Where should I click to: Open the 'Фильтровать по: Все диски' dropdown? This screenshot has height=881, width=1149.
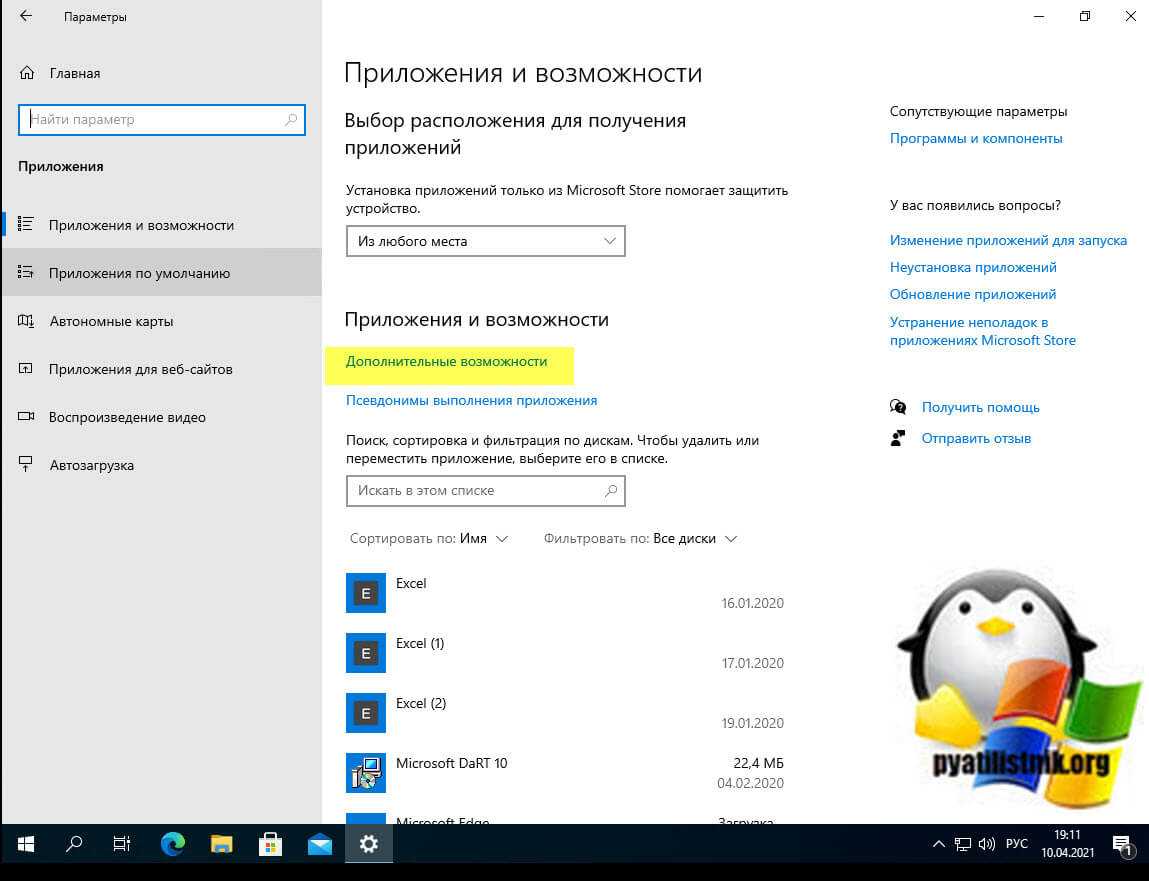[x=640, y=538]
